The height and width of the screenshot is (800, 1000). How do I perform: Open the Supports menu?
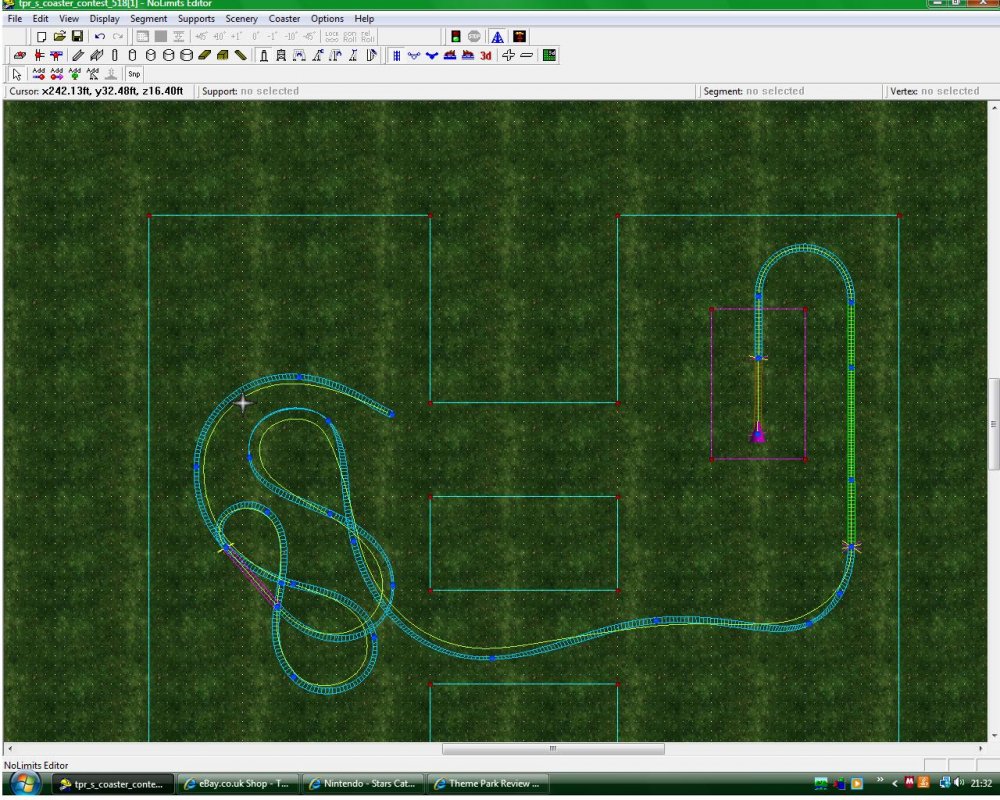(196, 18)
